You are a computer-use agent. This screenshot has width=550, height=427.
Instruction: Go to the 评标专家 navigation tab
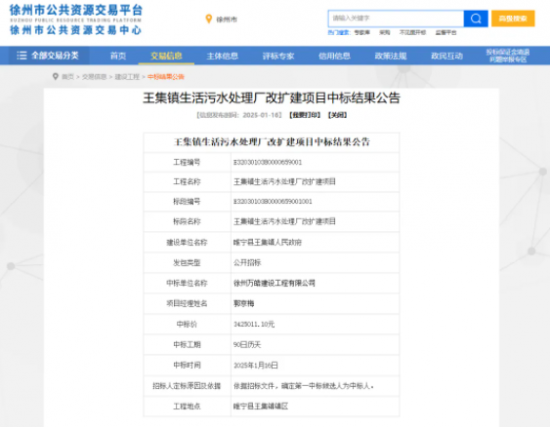coord(278,56)
